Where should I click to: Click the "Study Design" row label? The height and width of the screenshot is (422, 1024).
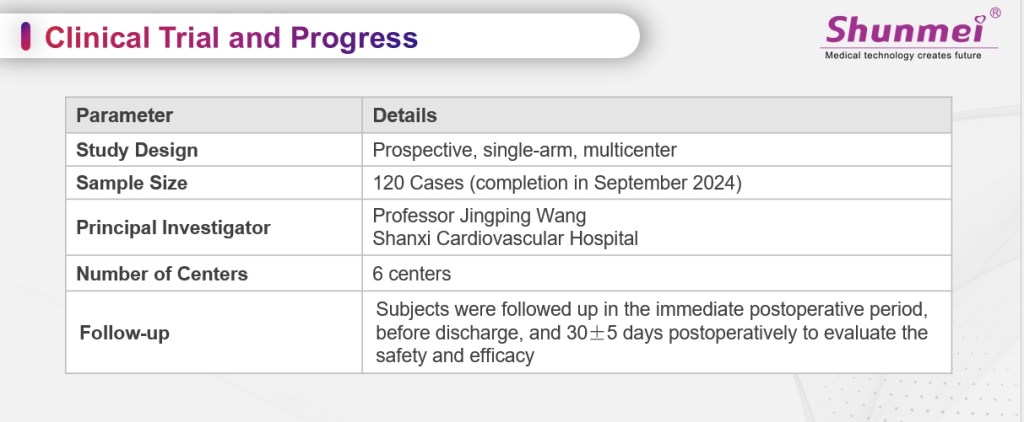[x=137, y=150]
